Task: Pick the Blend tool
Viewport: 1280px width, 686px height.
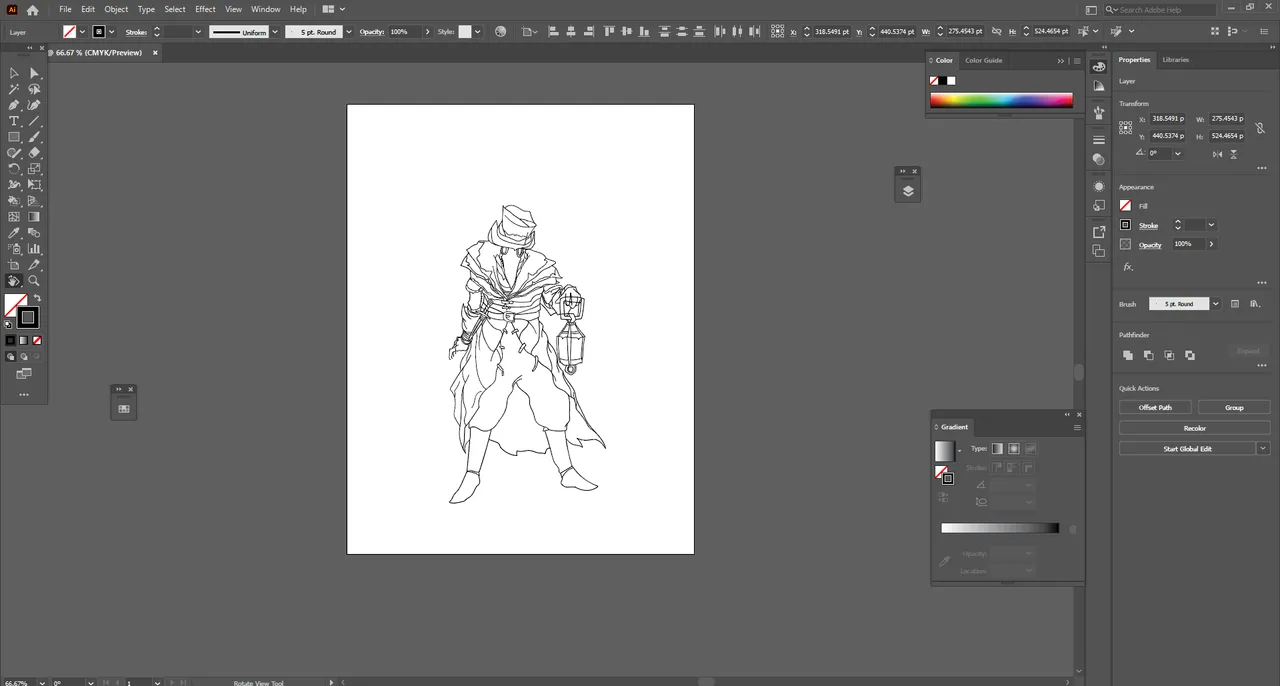Action: click(34, 233)
